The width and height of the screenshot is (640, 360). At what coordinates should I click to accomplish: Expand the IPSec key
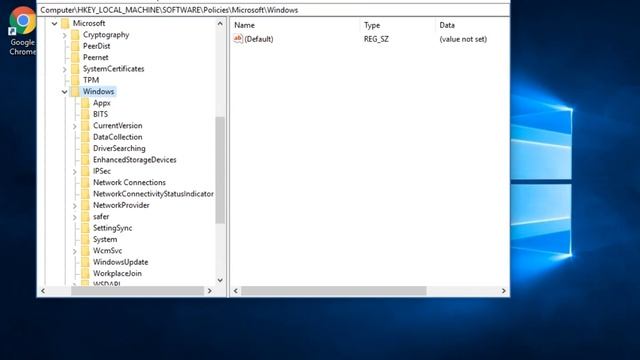pos(75,172)
